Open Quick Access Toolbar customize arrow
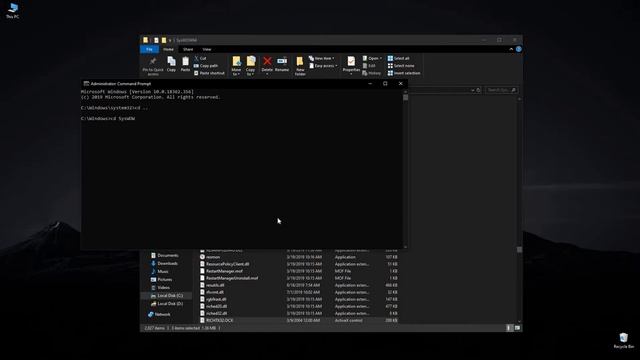The image size is (640, 360). (x=170, y=40)
